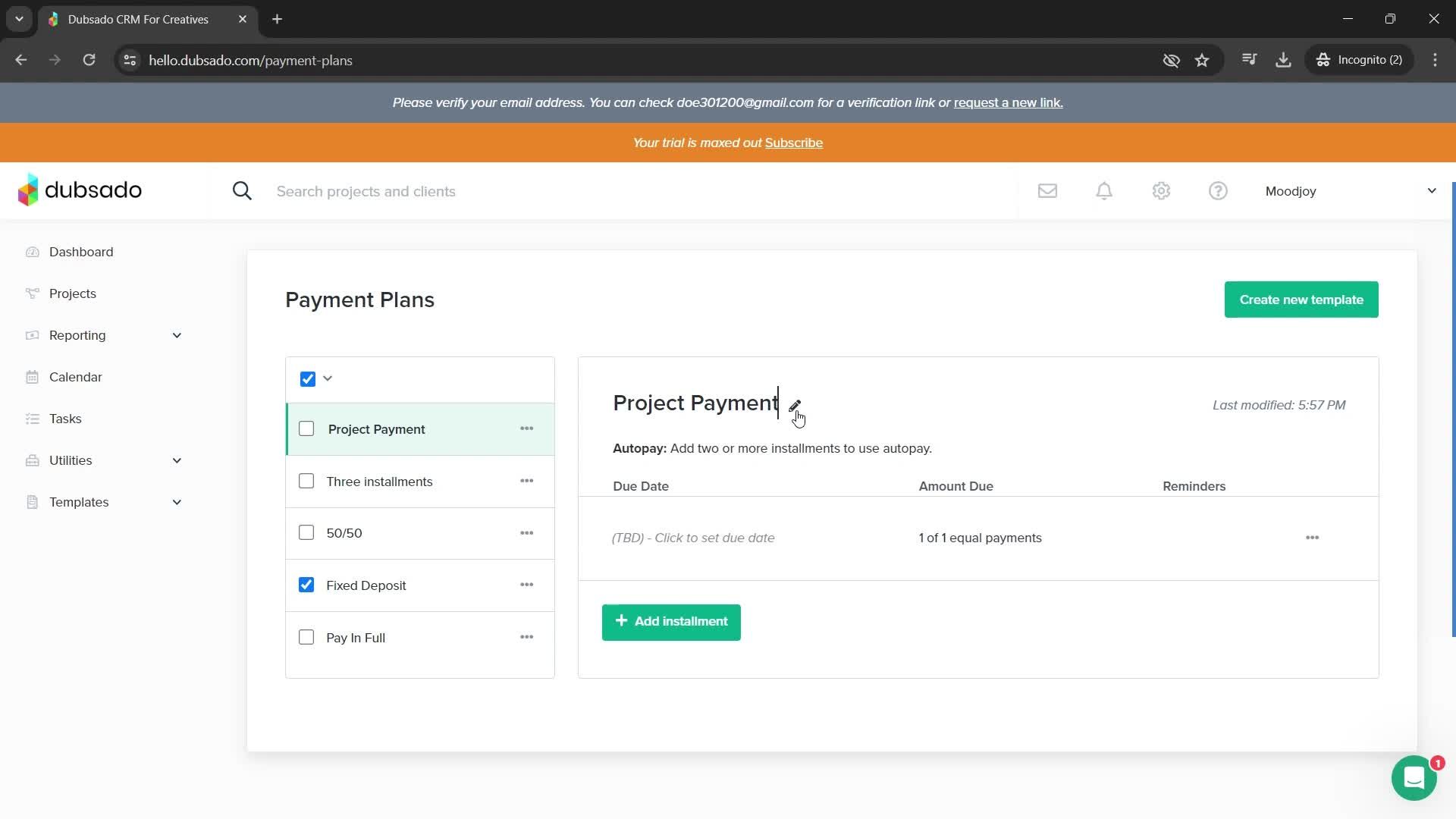Open the installment row options ellipsis
1456x819 pixels.
point(1312,538)
